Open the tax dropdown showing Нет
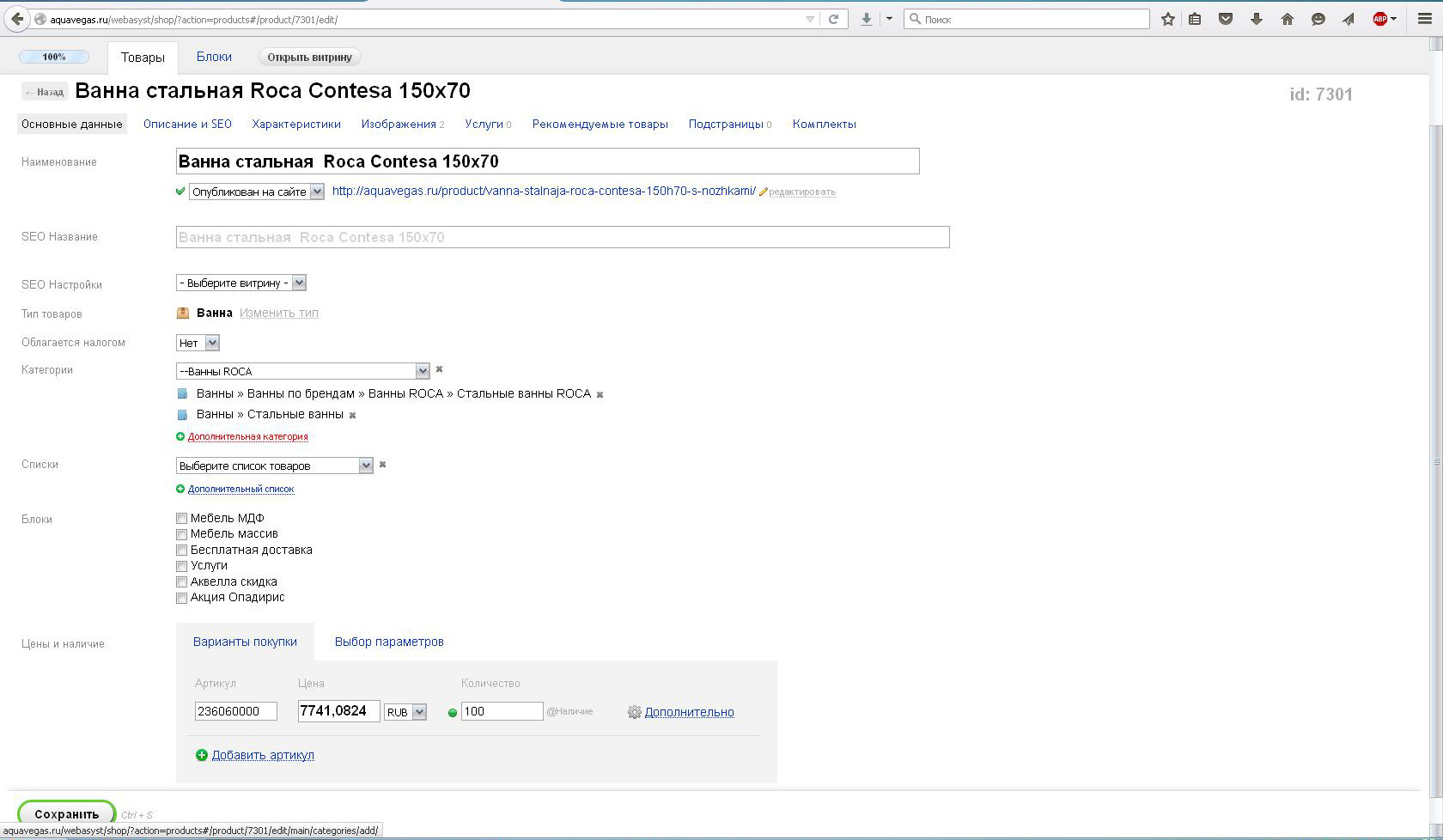This screenshot has height=840, width=1443. pos(198,343)
